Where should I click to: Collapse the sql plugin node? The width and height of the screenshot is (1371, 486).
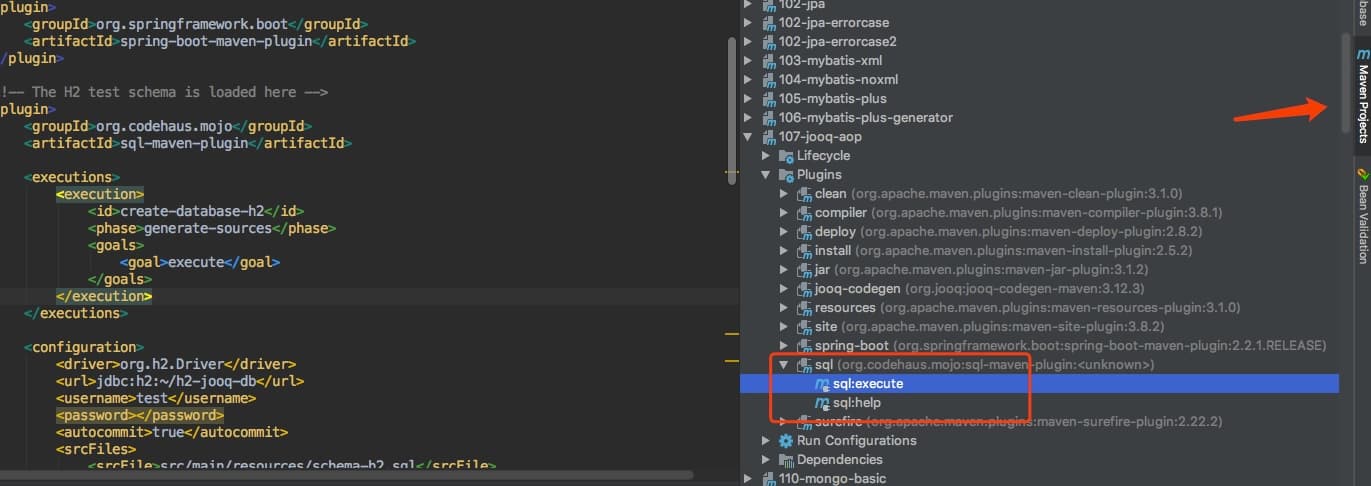pos(784,365)
